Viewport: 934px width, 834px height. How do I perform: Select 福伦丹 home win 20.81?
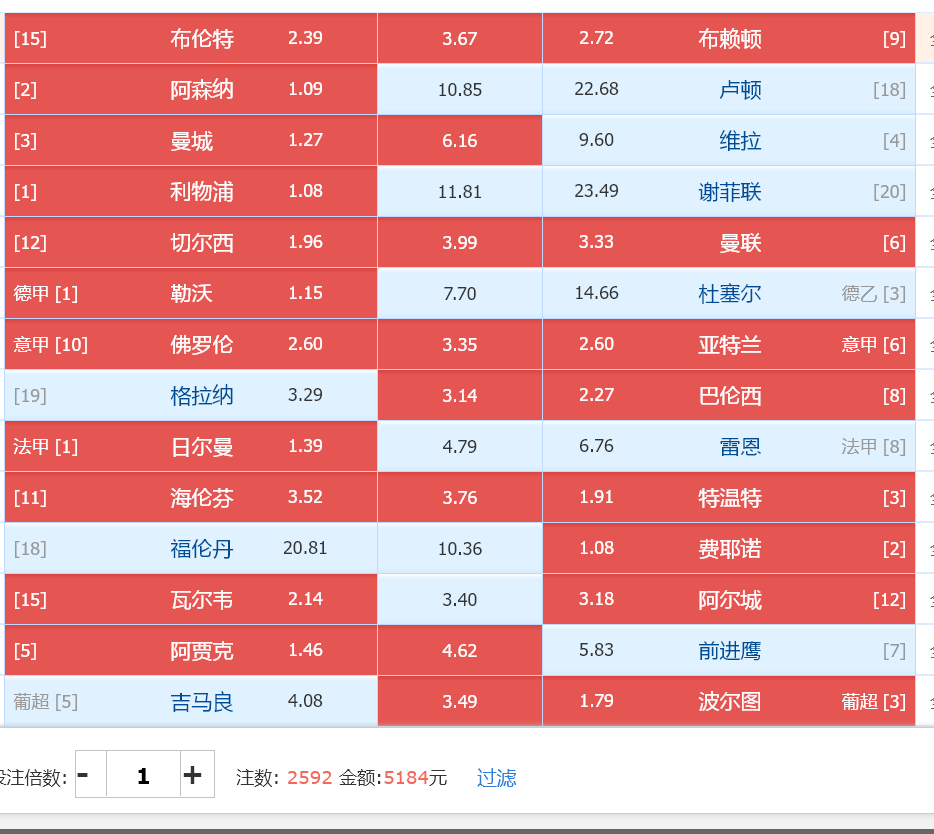[191, 548]
